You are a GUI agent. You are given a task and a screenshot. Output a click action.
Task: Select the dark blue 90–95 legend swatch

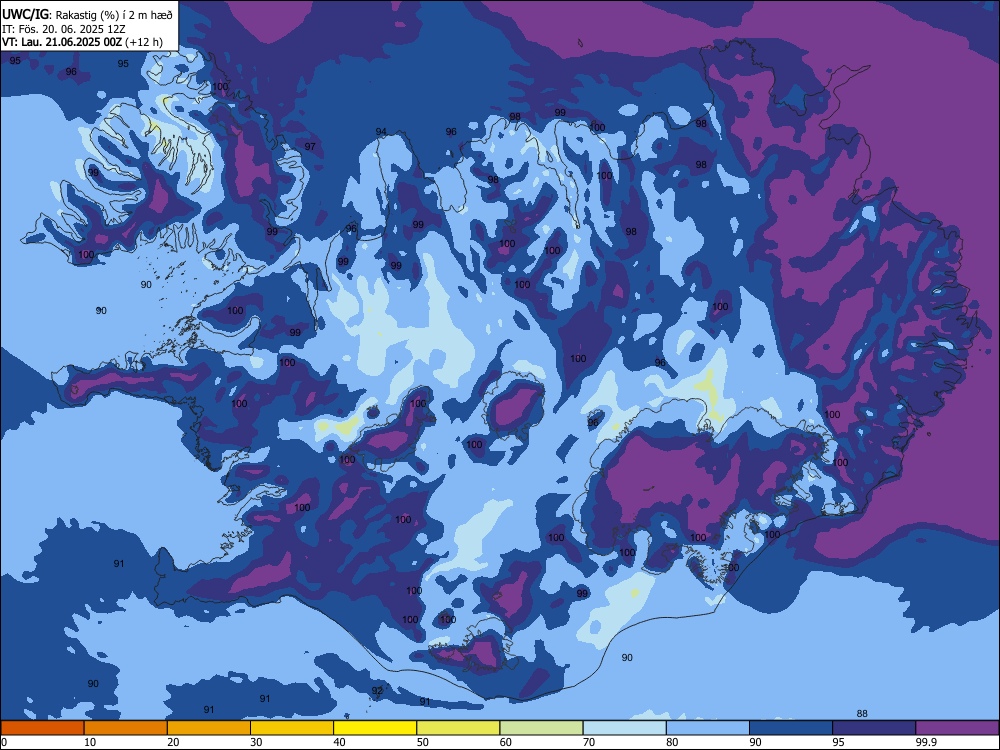(x=791, y=728)
